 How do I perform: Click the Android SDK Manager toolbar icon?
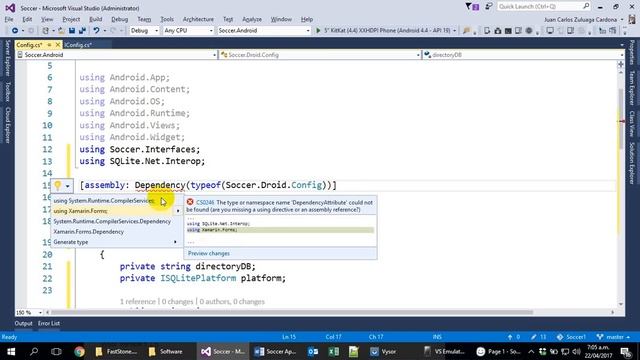point(498,31)
